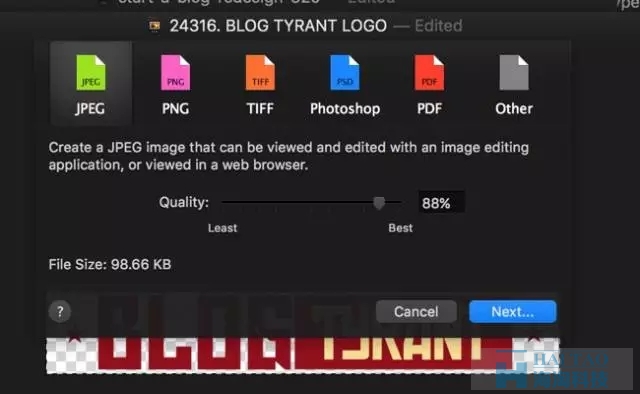Click the Quality slider track left of the handle
This screenshot has height=394, width=640.
(298, 202)
